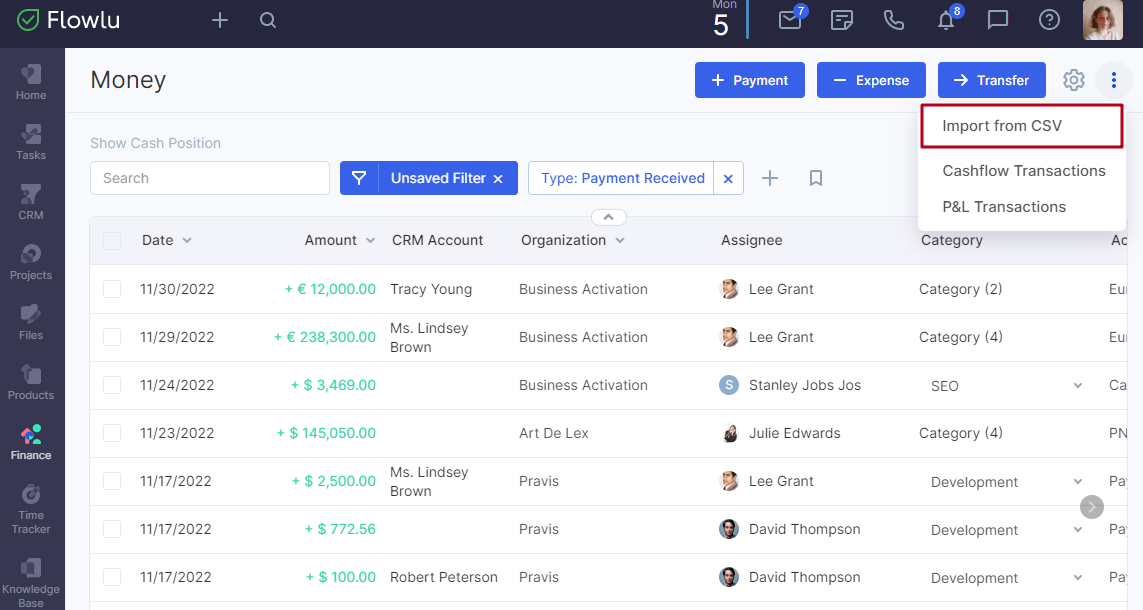Image resolution: width=1143 pixels, height=610 pixels.
Task: Open Art De Lex organization
Action: point(553,434)
